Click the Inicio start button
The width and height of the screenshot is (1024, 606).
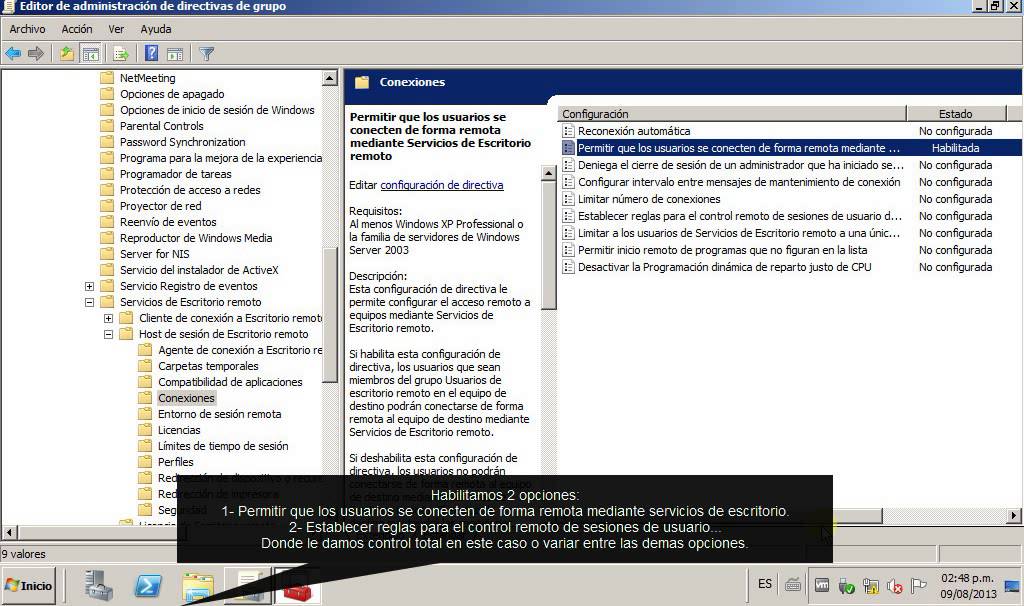(29, 586)
